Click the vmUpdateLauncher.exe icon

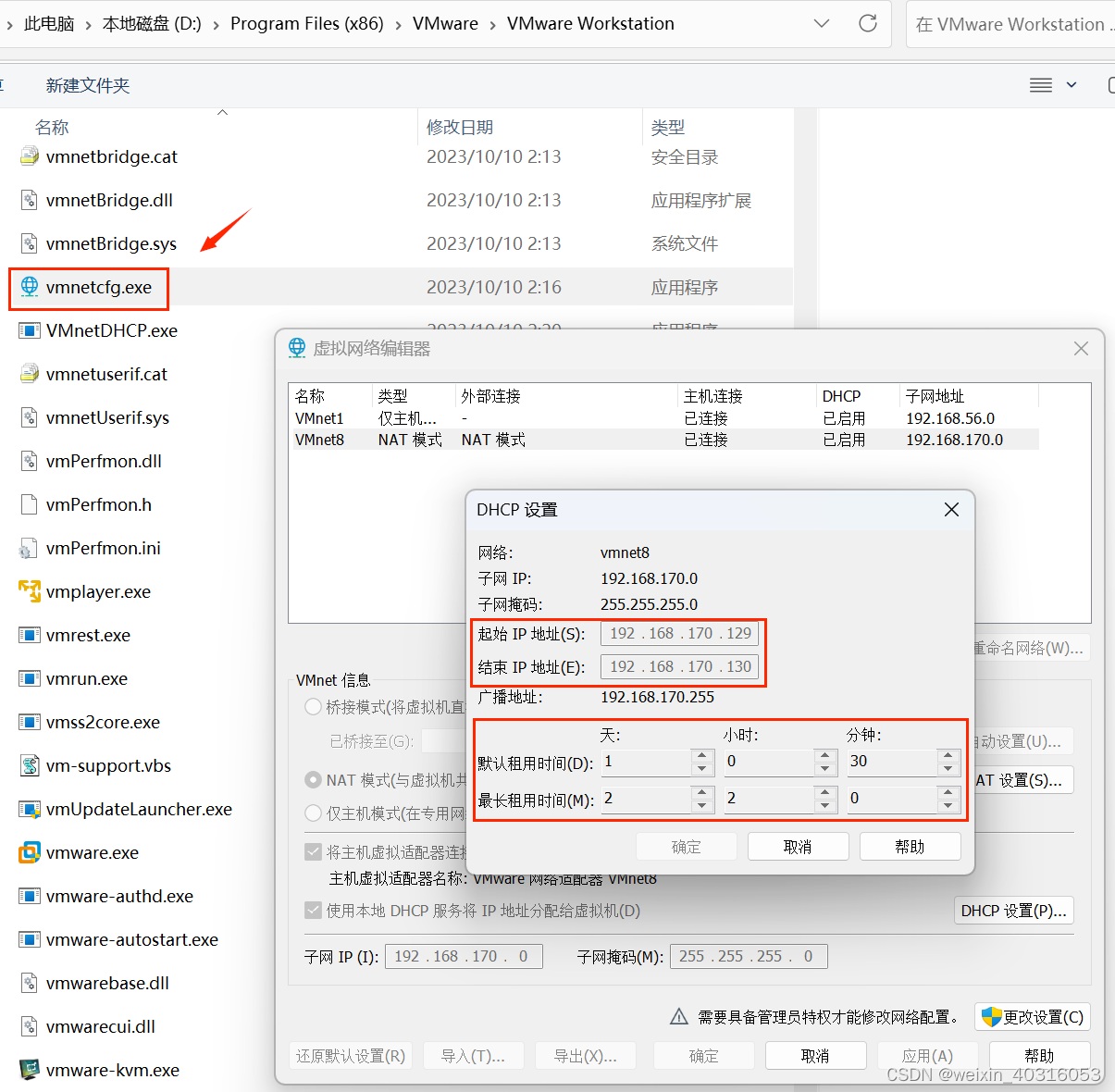(x=30, y=809)
